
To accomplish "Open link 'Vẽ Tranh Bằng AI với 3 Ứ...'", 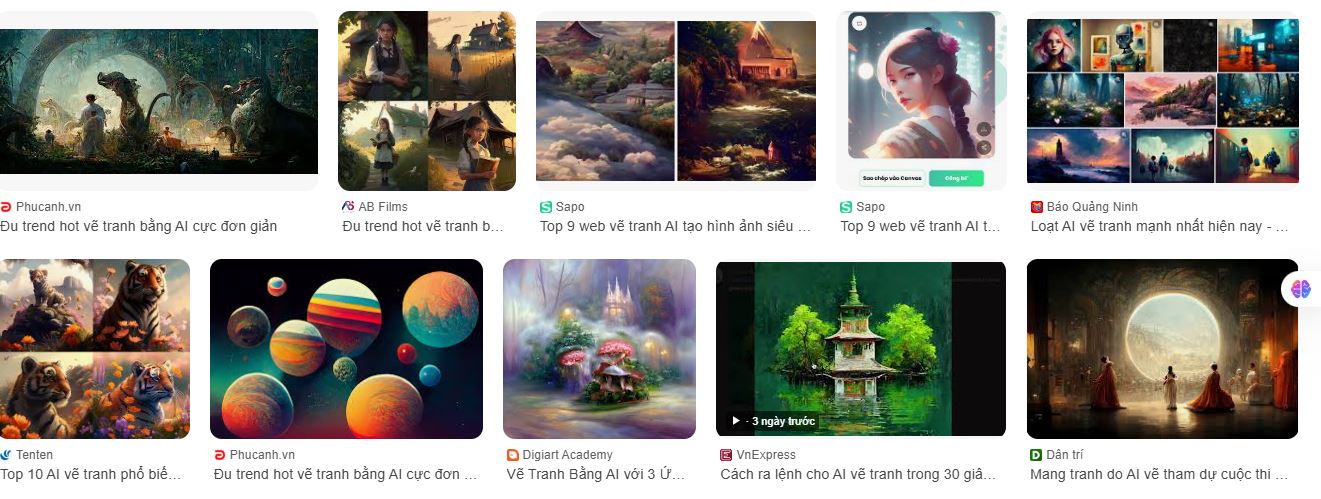I will tap(596, 474).
